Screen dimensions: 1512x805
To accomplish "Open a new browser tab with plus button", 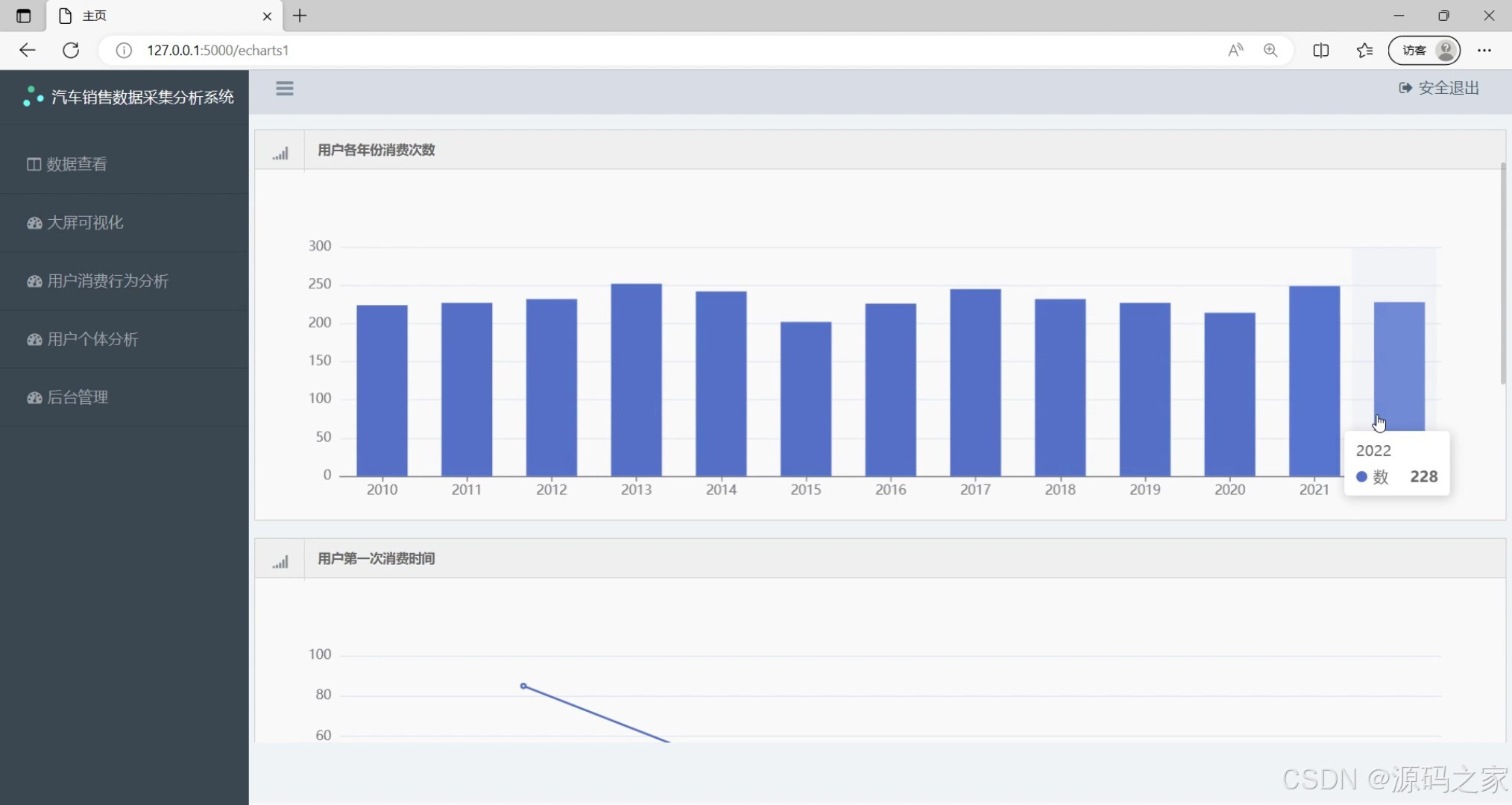I will pyautogui.click(x=300, y=16).
